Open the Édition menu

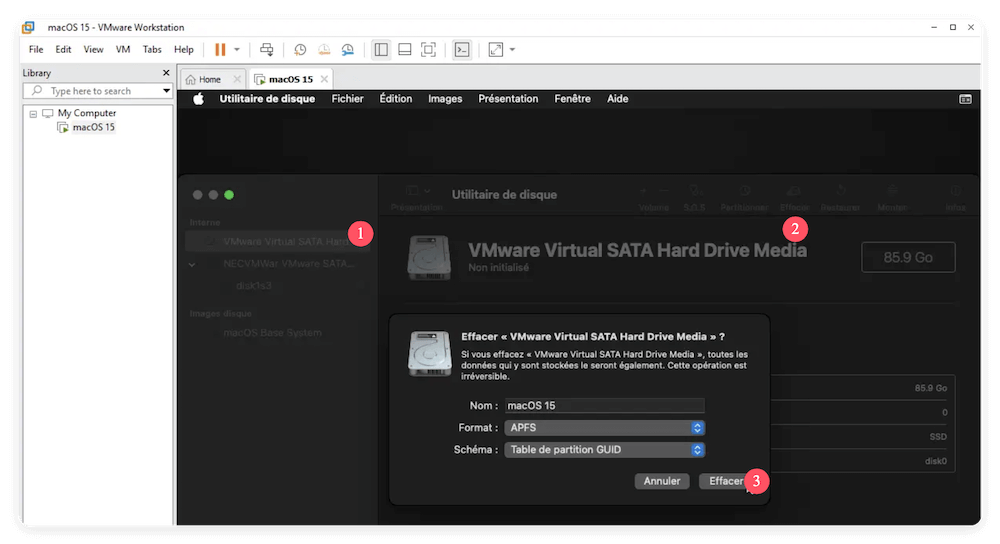point(395,99)
